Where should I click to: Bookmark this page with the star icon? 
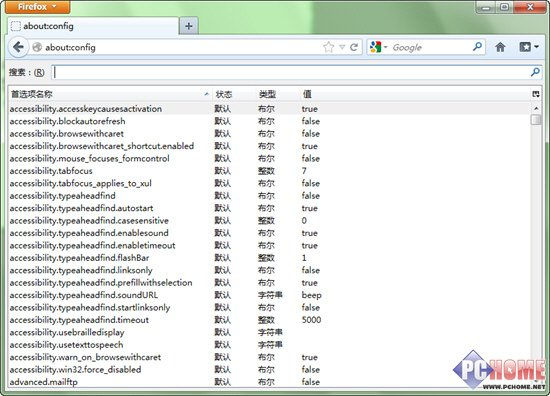click(329, 47)
